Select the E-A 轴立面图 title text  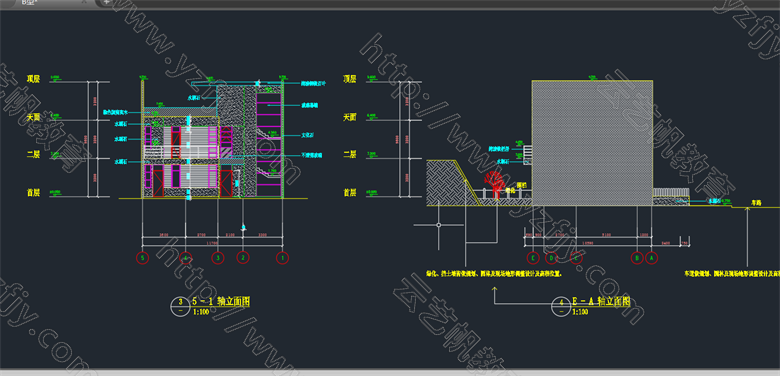coord(602,301)
